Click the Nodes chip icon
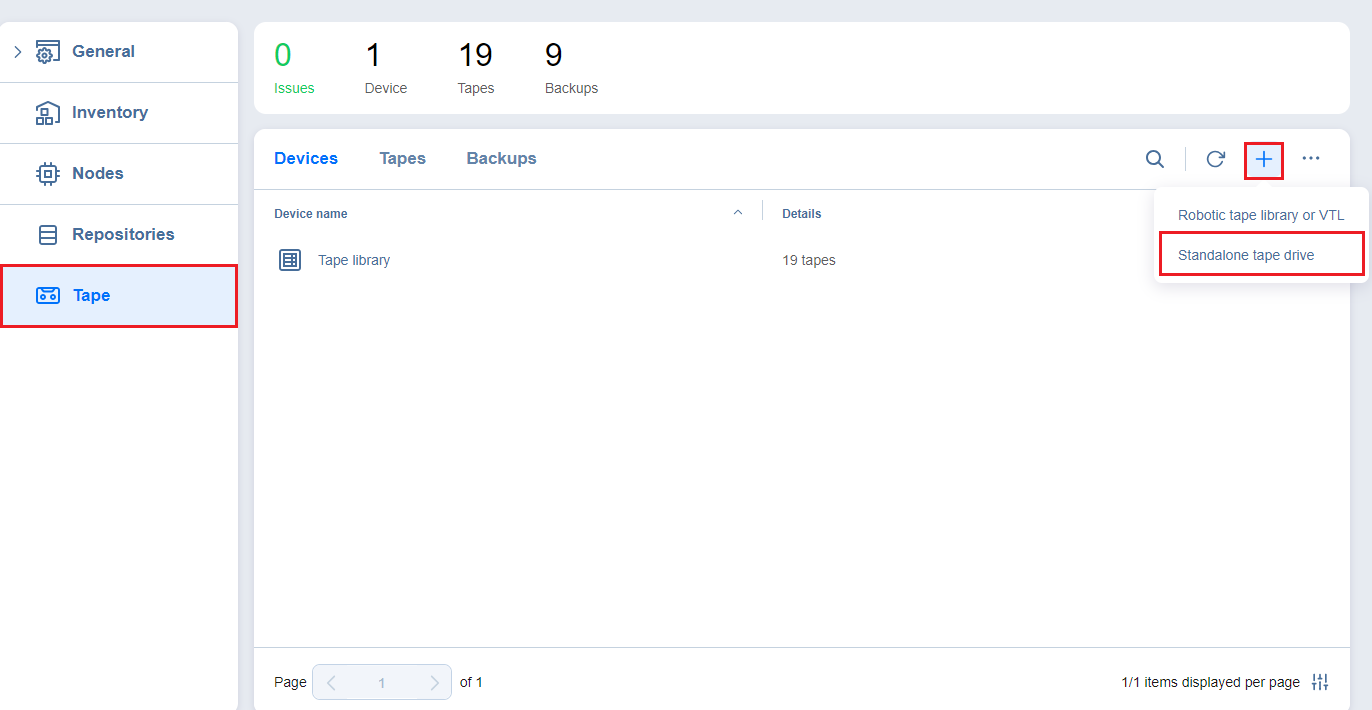Image resolution: width=1372 pixels, height=710 pixels. [x=47, y=174]
